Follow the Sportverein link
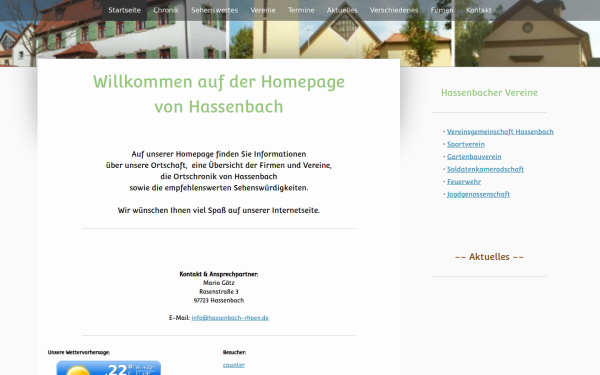 pyautogui.click(x=466, y=144)
